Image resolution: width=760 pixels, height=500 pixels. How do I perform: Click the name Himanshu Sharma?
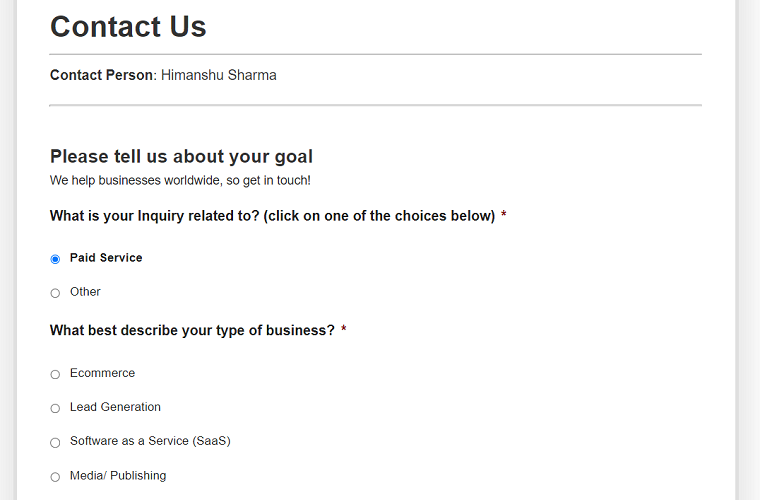point(218,75)
